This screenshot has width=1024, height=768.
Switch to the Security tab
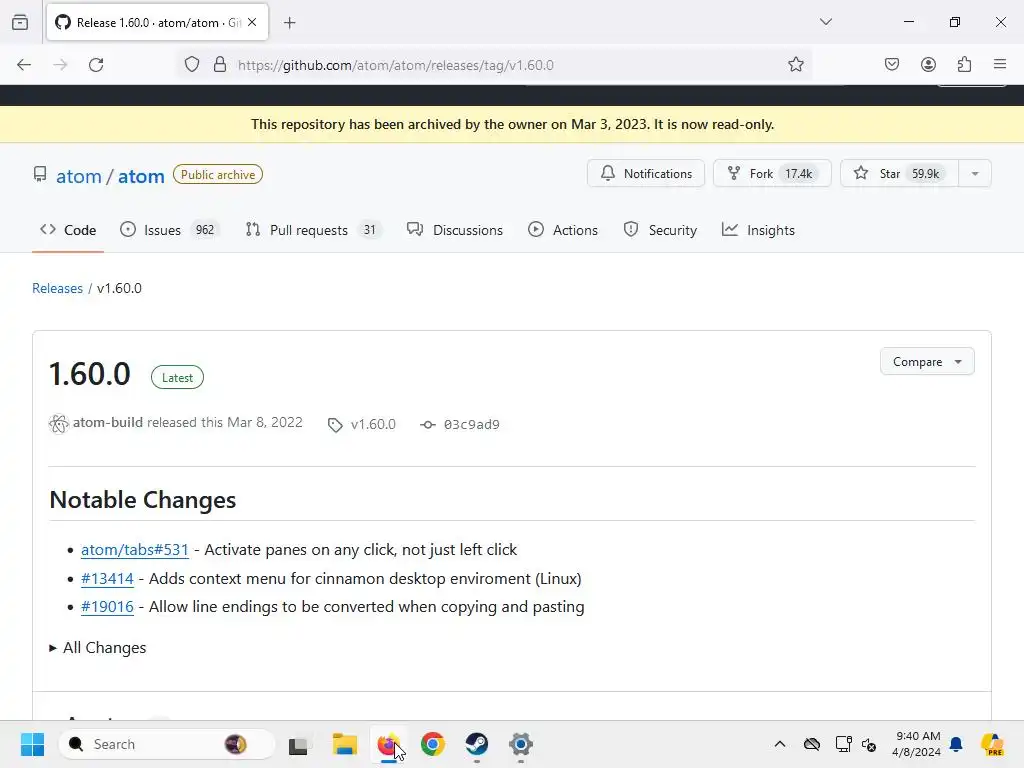pyautogui.click(x=660, y=230)
